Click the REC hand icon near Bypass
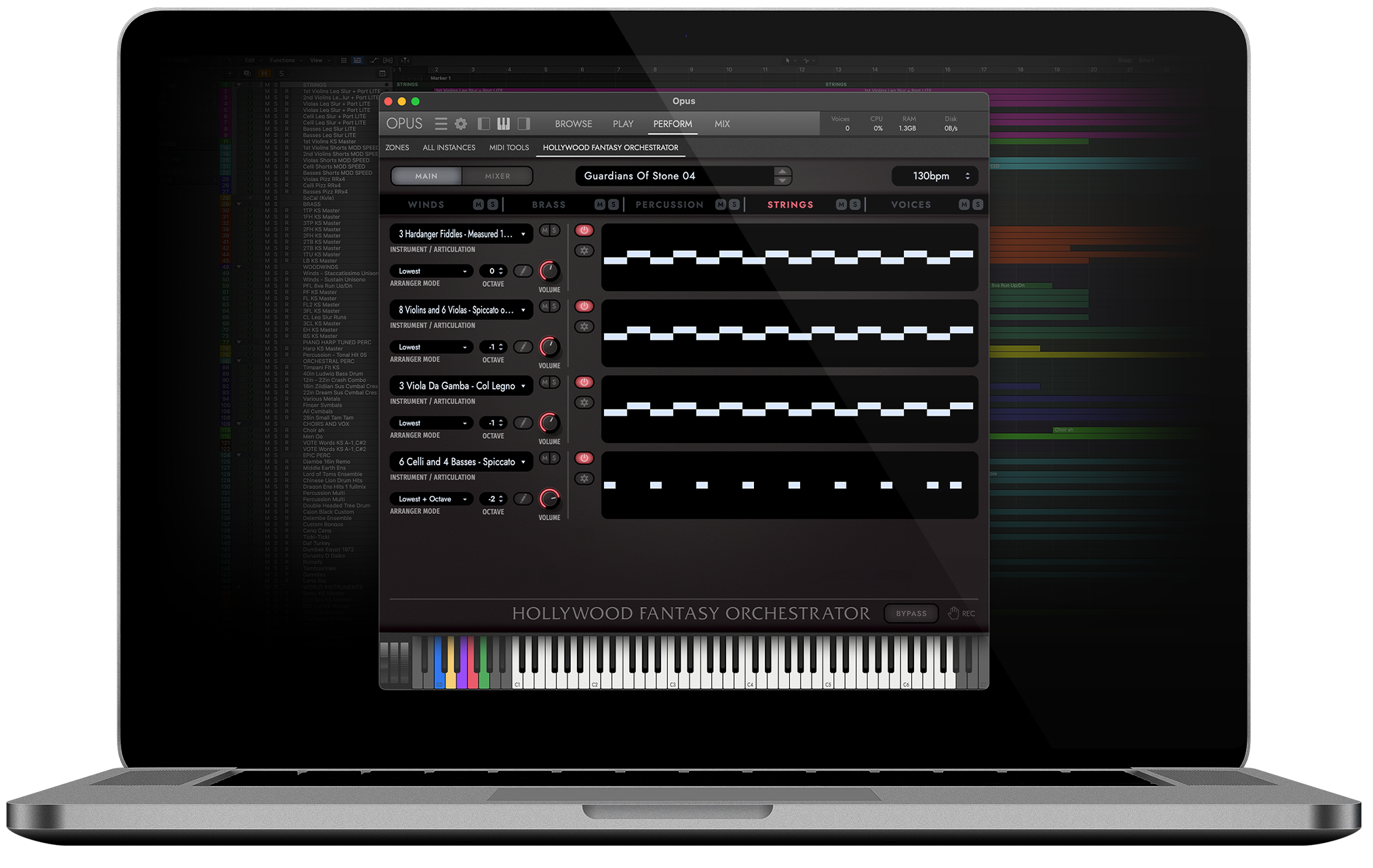 coord(953,613)
